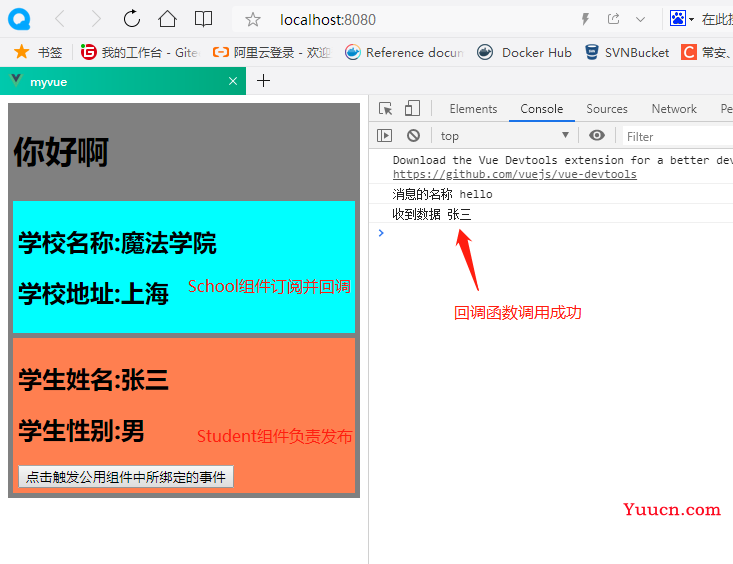Open the home page icon
733x564 pixels.
click(x=167, y=19)
